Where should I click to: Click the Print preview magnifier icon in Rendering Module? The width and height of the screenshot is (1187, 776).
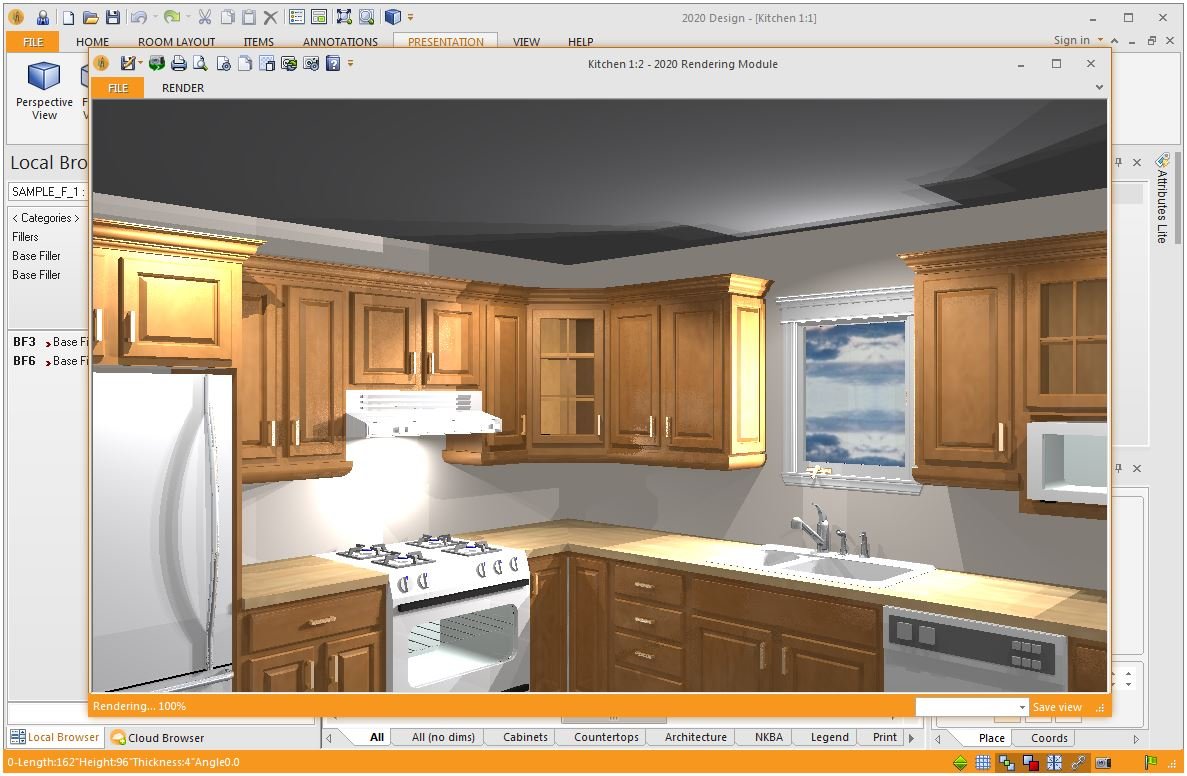(201, 64)
